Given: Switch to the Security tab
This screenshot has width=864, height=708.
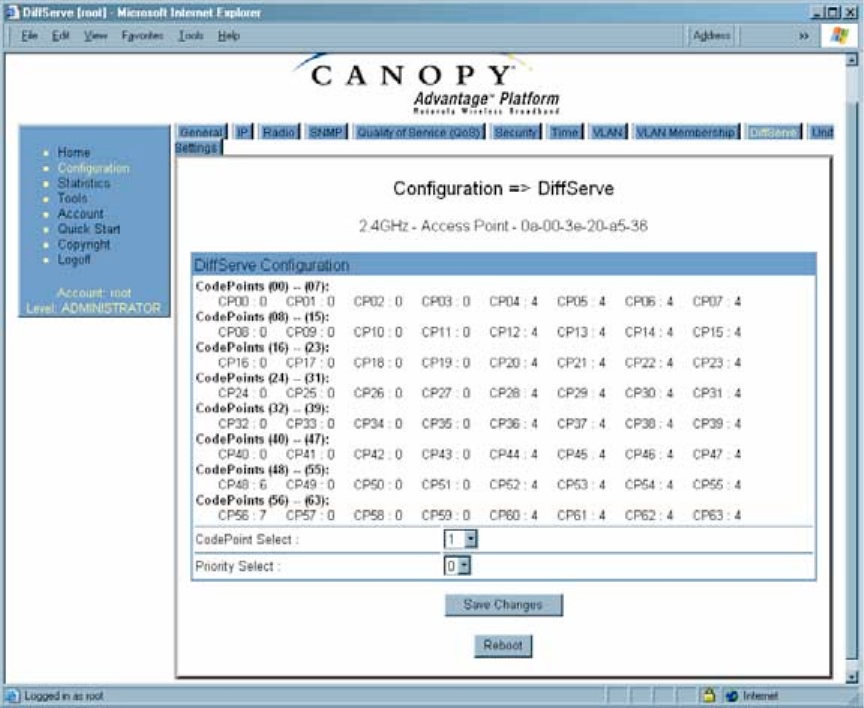Looking at the screenshot, I should click(516, 132).
